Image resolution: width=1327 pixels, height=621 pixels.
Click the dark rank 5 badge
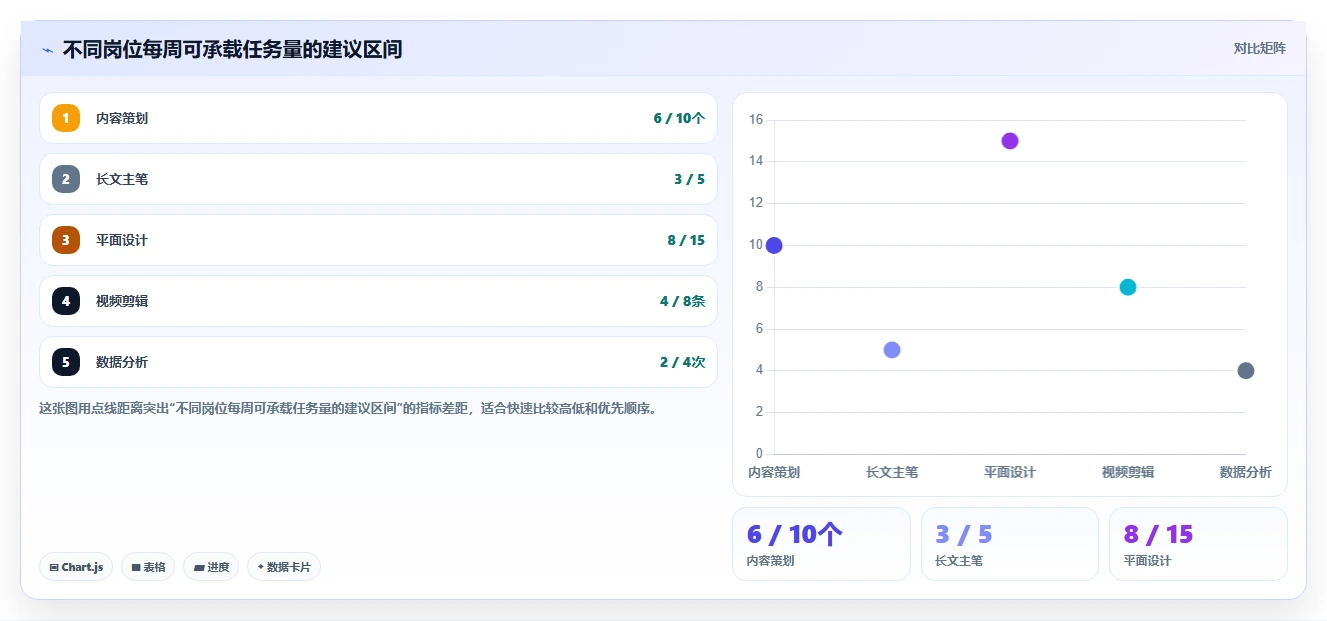pos(66,362)
